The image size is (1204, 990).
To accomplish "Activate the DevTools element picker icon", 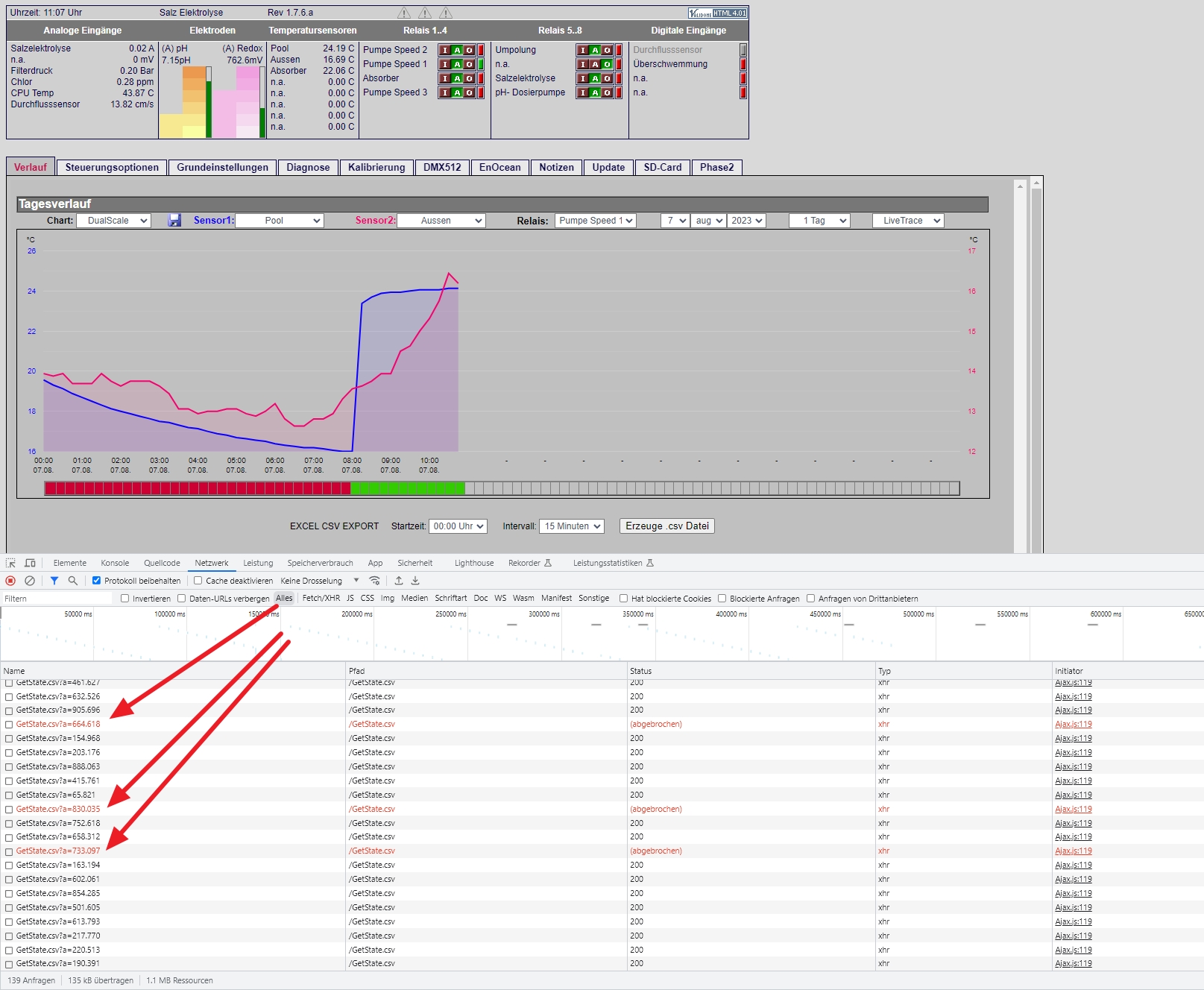I will click(x=10, y=563).
